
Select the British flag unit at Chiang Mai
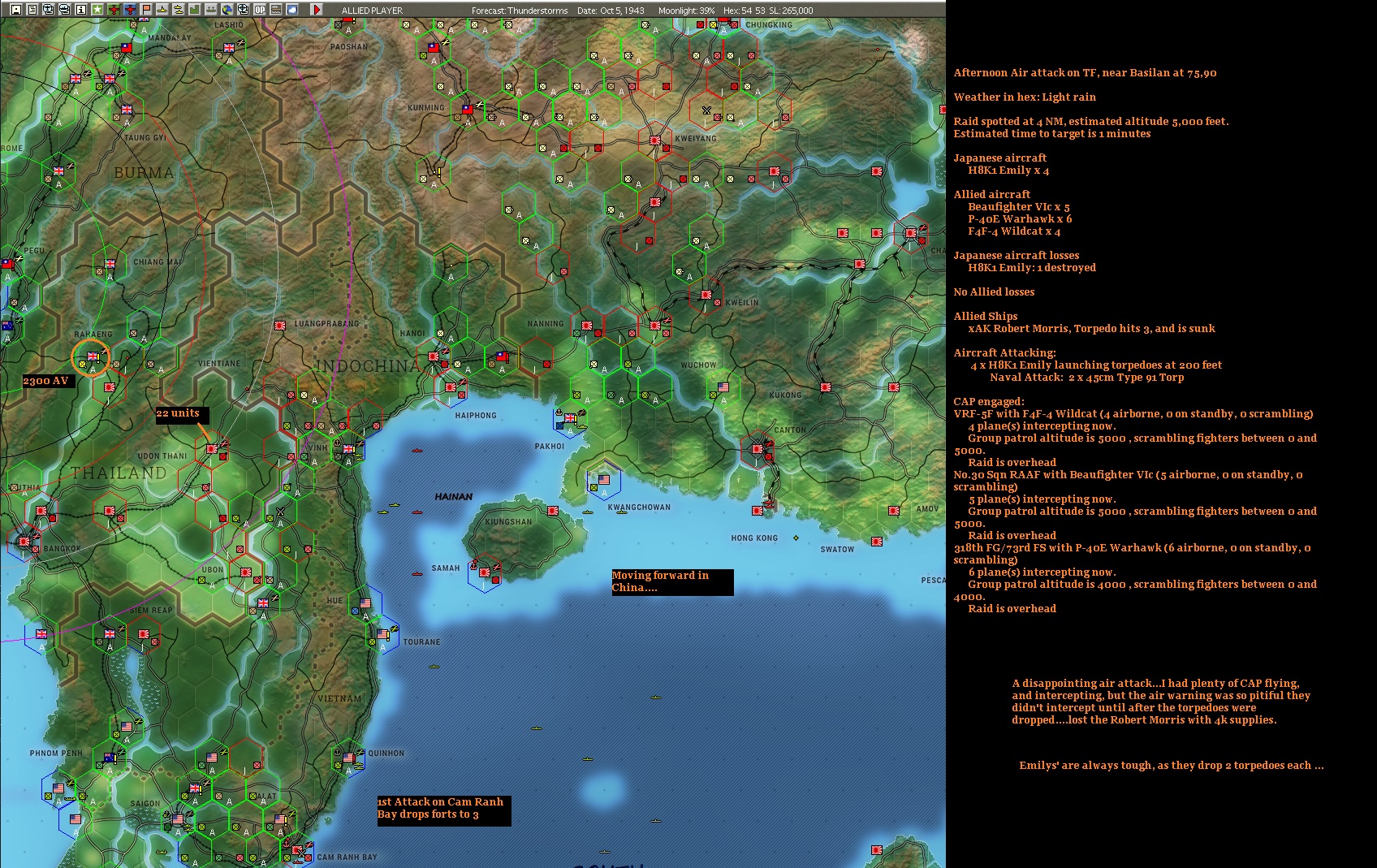(x=110, y=264)
